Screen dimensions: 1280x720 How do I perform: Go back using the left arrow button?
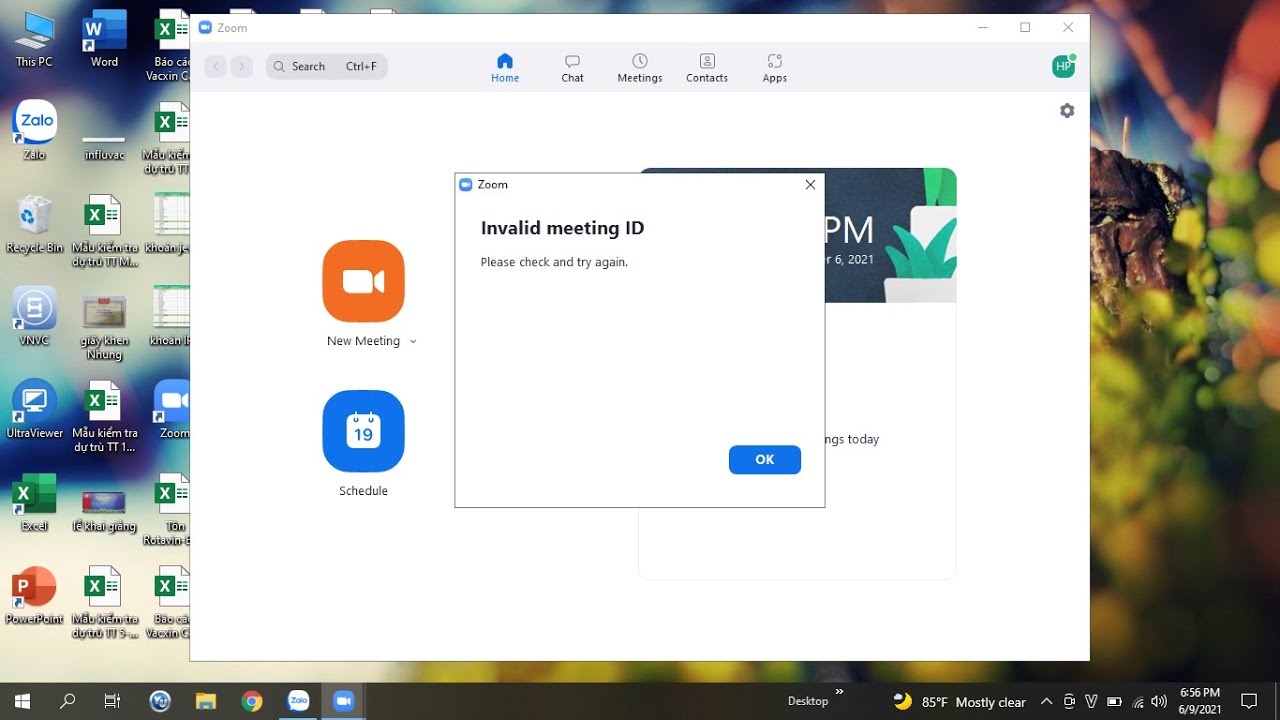click(215, 67)
